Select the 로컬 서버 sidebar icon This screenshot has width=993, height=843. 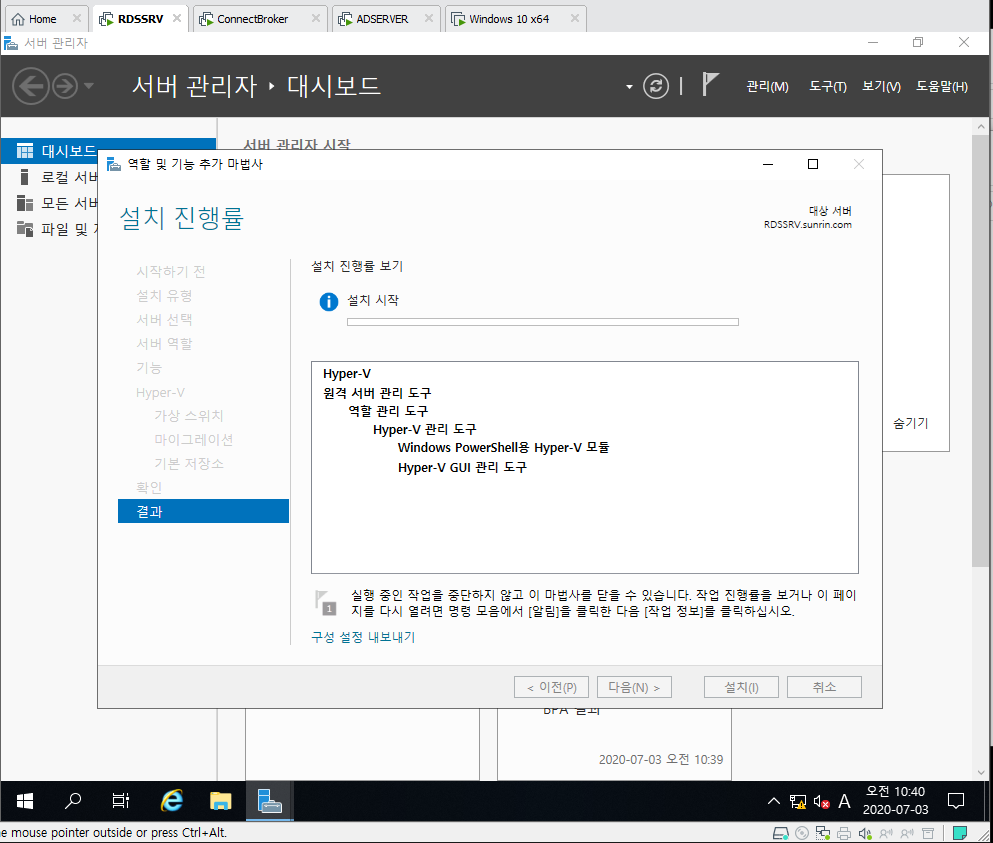(x=24, y=177)
